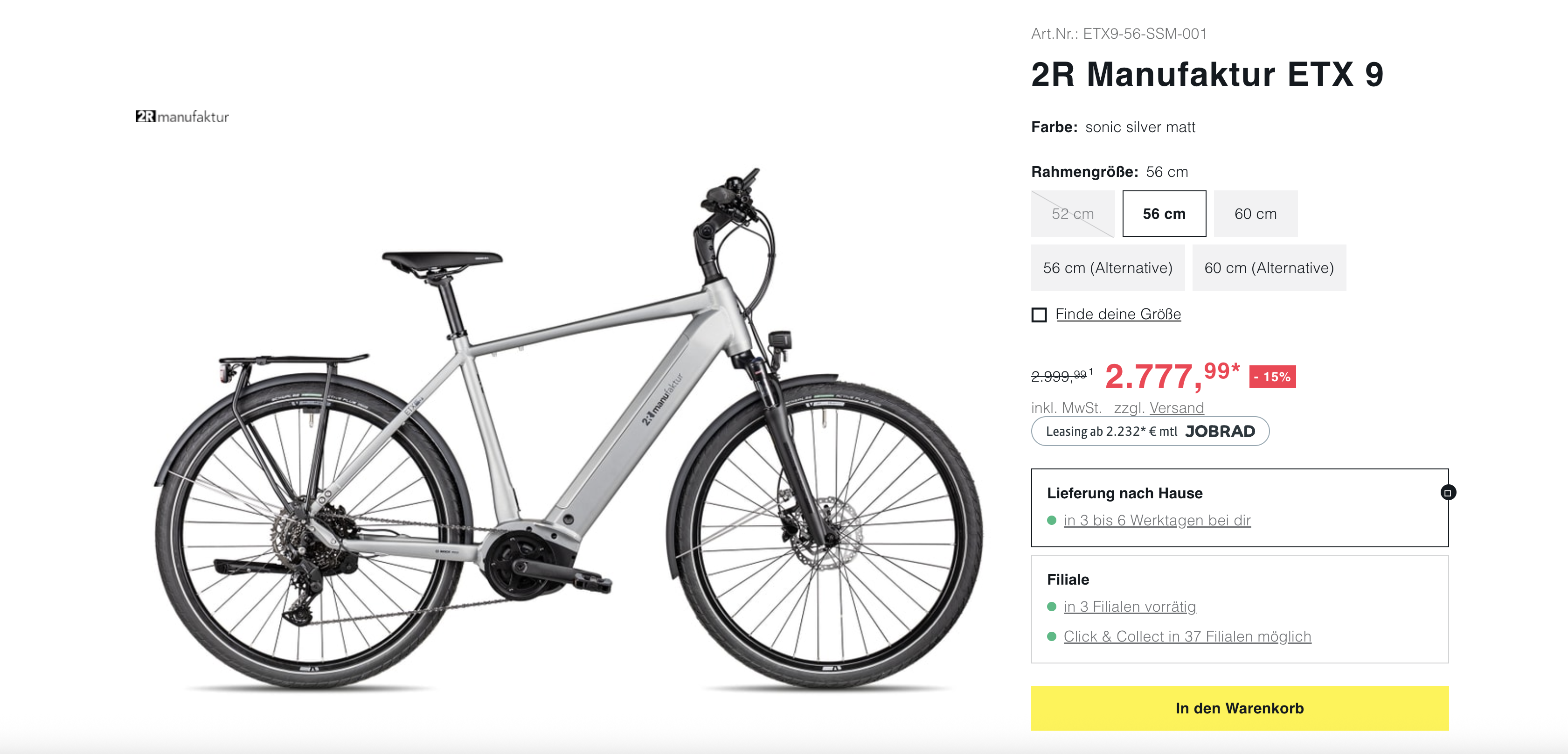Choose the unavailable 52 cm size

coord(1073,214)
